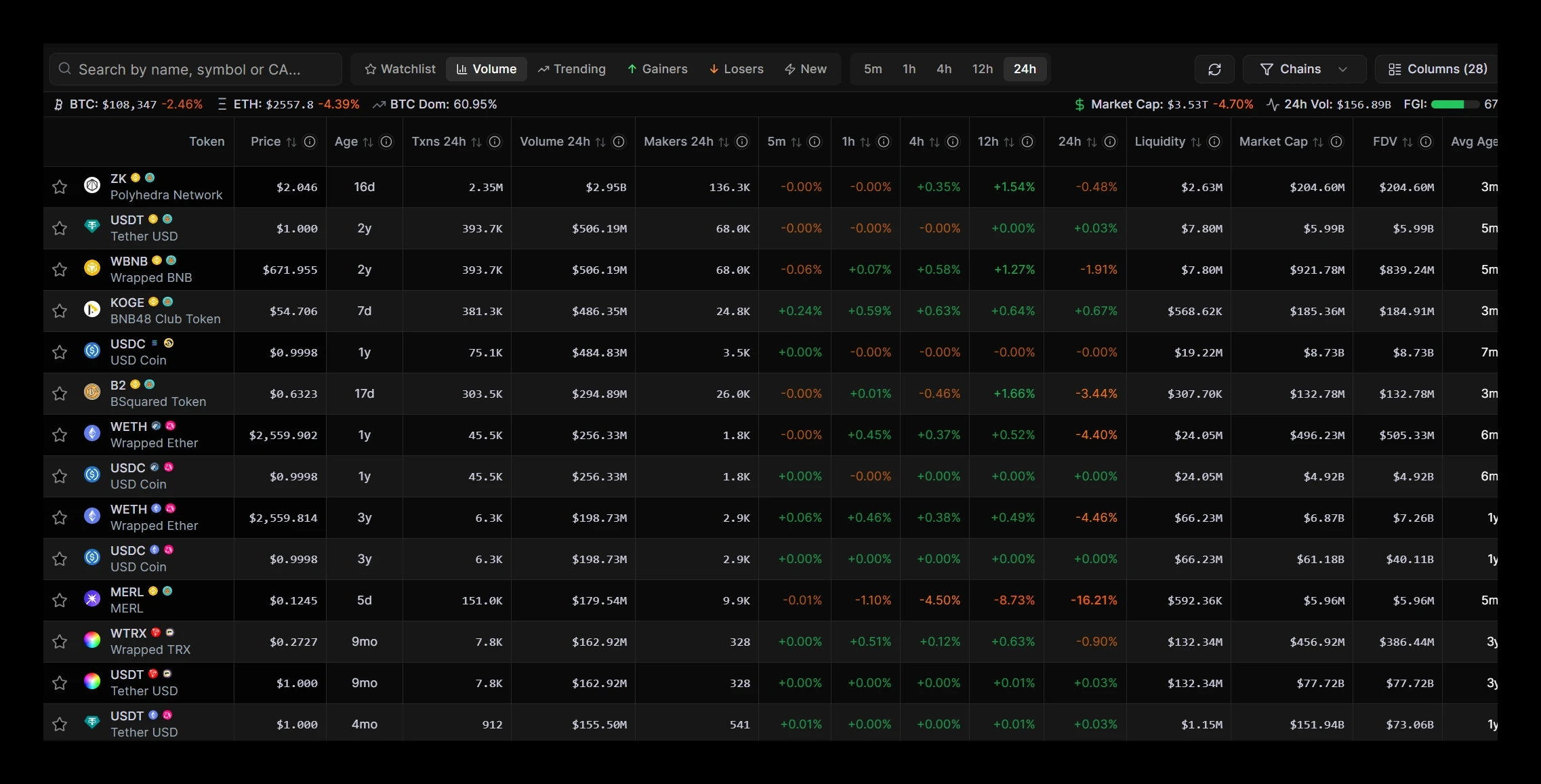Click info icon beside Volume 24h header
The width and height of the screenshot is (1541, 784).
tap(619, 142)
